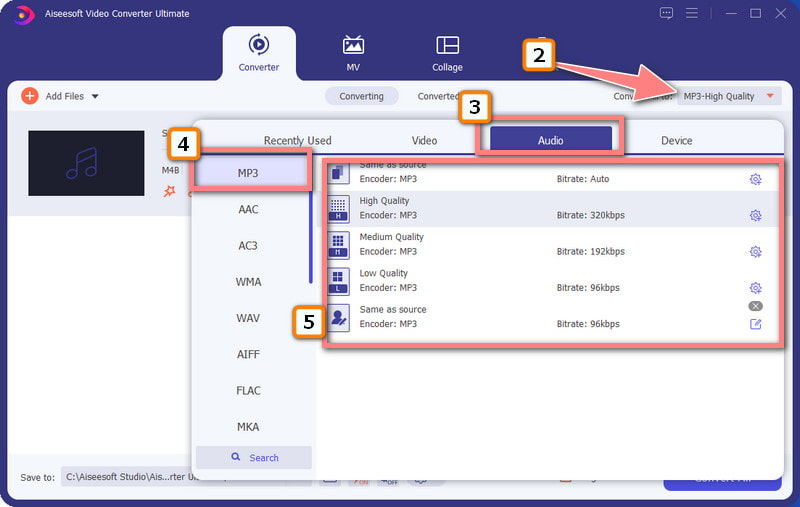Open the Device format tab
The height and width of the screenshot is (507, 800).
point(676,141)
